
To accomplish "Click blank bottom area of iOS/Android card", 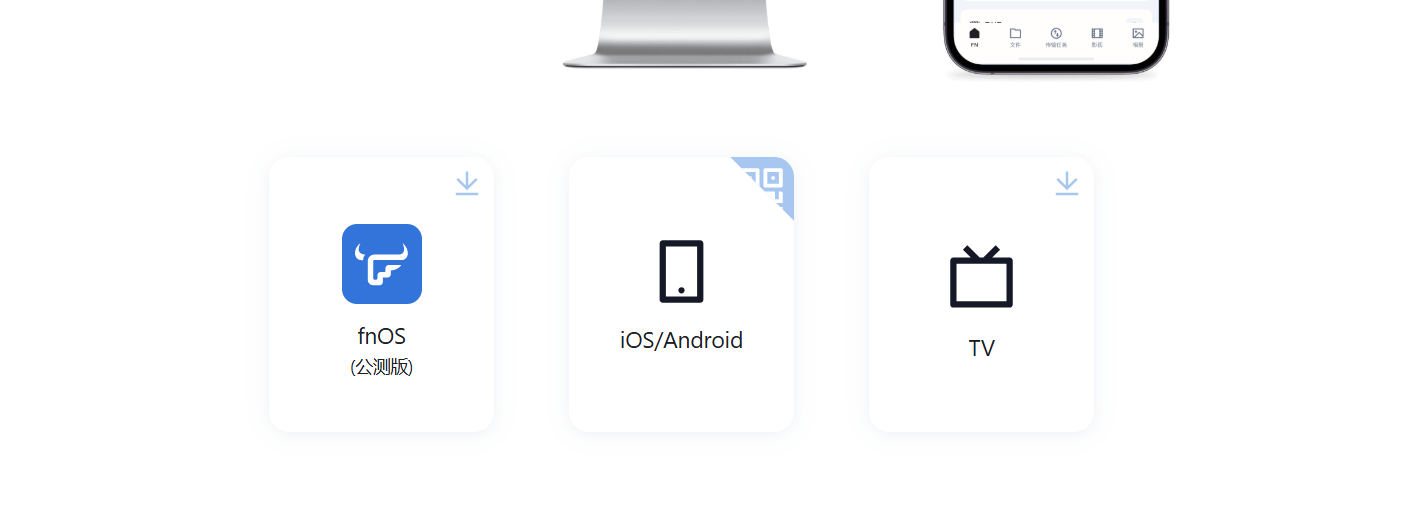I will coord(681,397).
